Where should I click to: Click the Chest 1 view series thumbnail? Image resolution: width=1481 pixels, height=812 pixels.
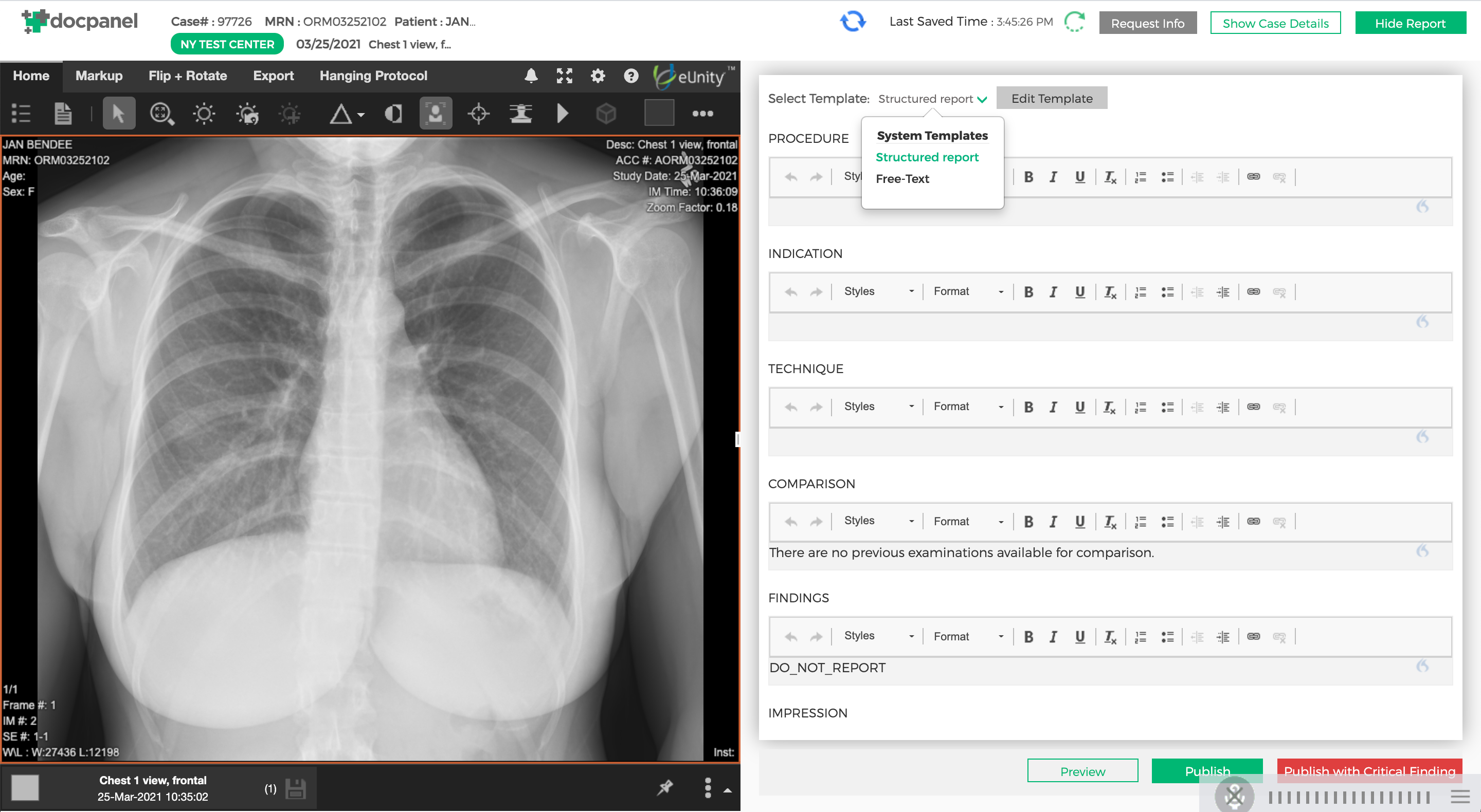[x=25, y=788]
